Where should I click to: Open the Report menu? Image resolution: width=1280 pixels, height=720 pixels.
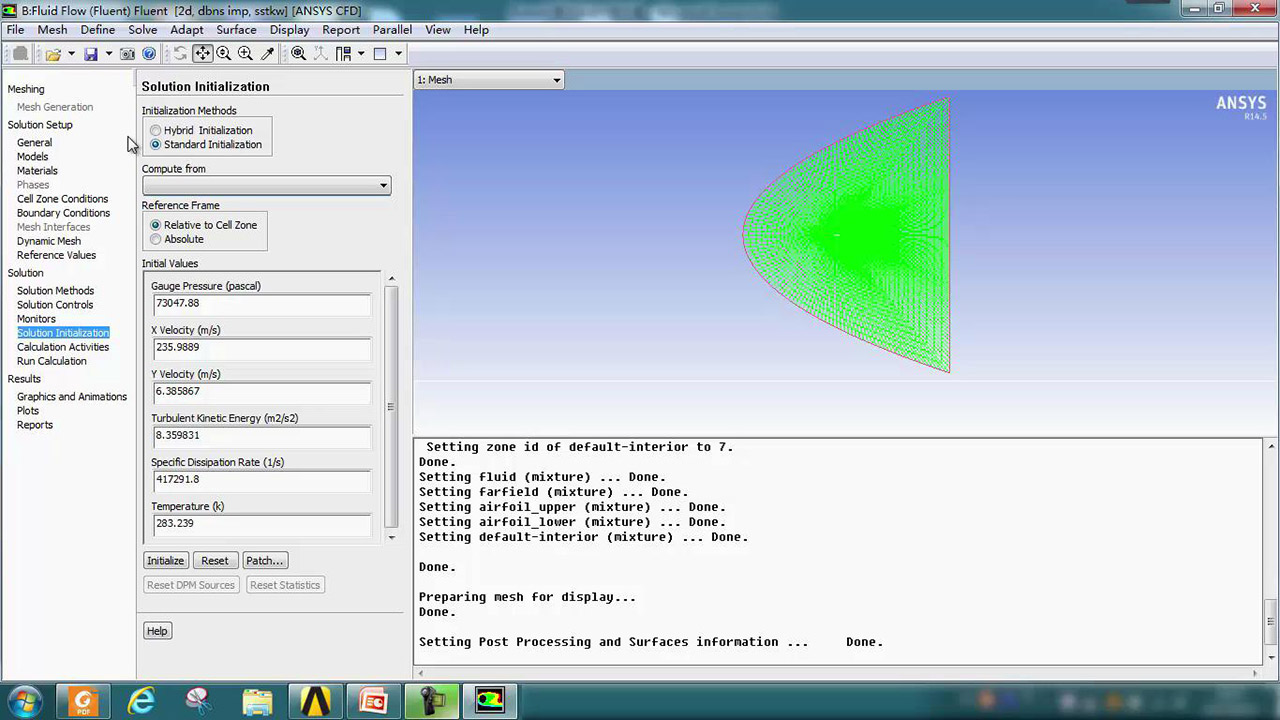[x=341, y=30]
